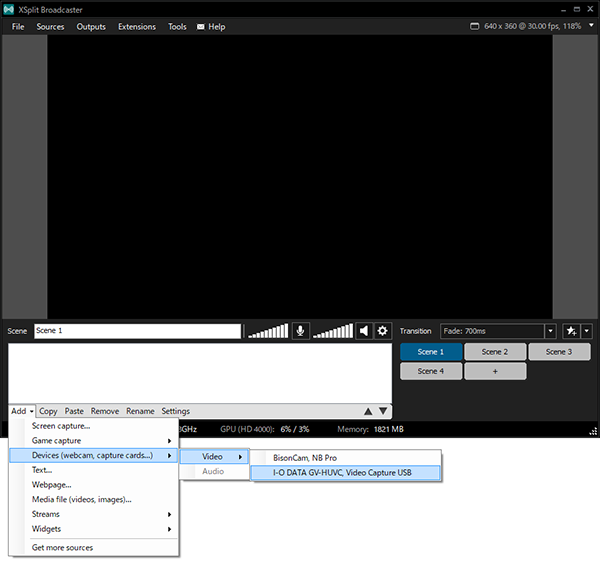
Task: Expand the Video devices submenu
Action: [x=214, y=457]
